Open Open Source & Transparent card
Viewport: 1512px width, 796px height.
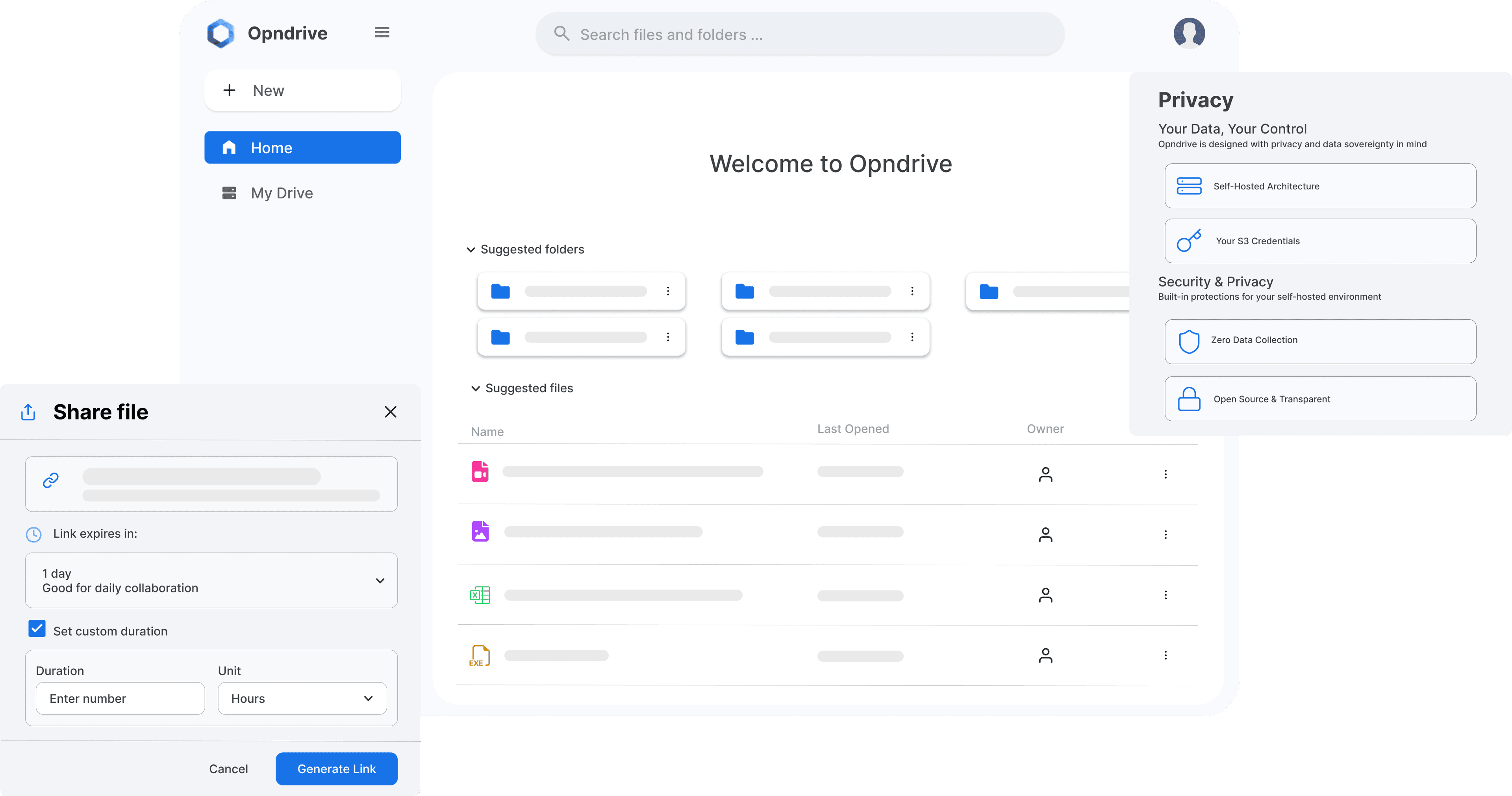[x=1321, y=399]
